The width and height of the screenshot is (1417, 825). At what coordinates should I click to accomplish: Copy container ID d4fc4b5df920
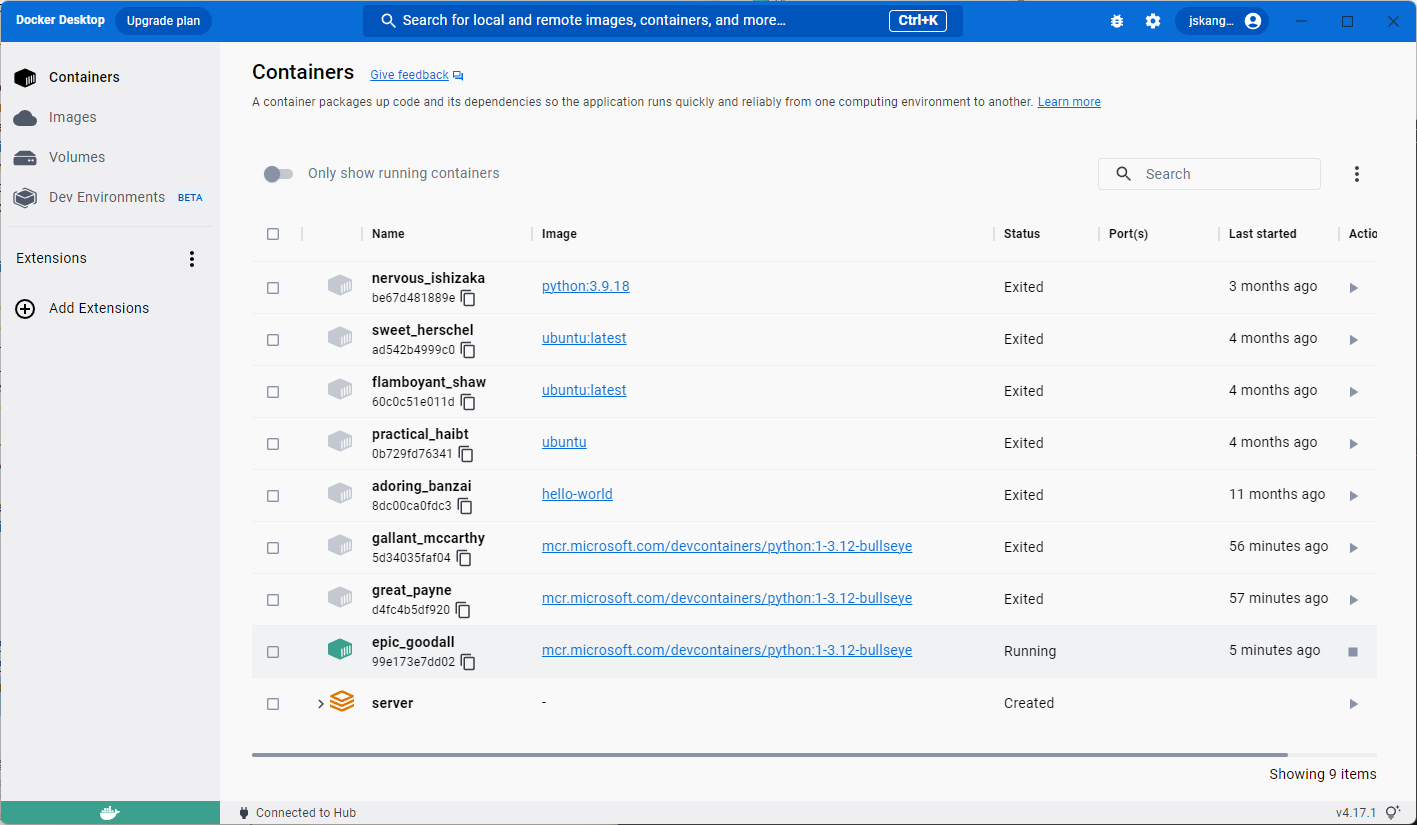[x=463, y=610]
